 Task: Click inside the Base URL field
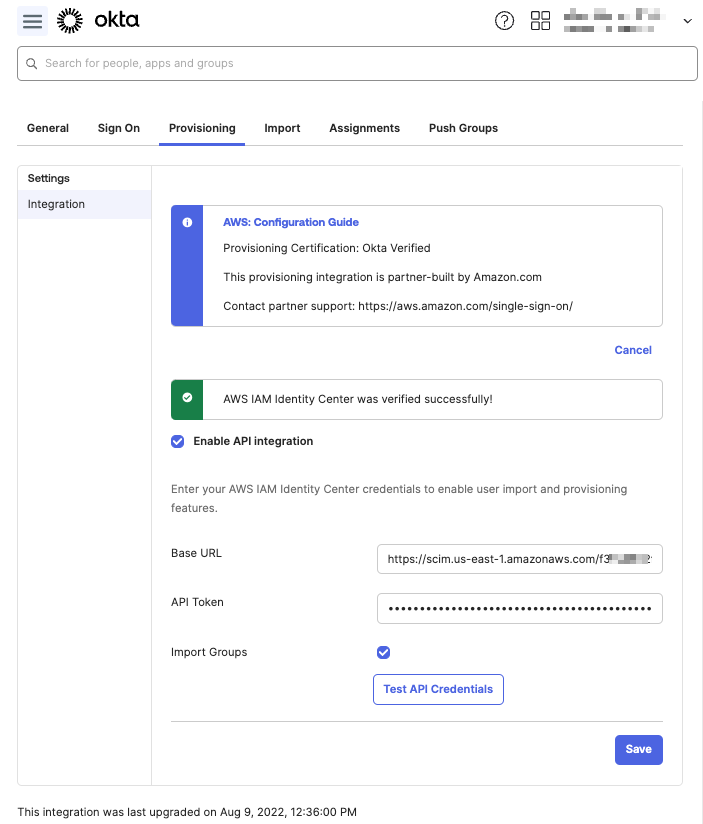pos(519,559)
